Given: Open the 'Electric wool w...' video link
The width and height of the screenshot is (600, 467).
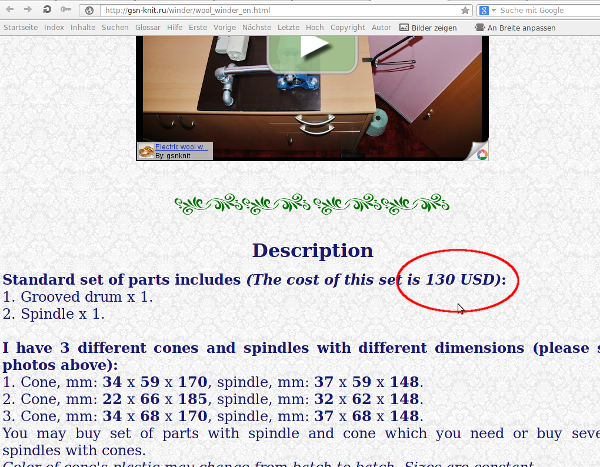Looking at the screenshot, I should [x=181, y=147].
